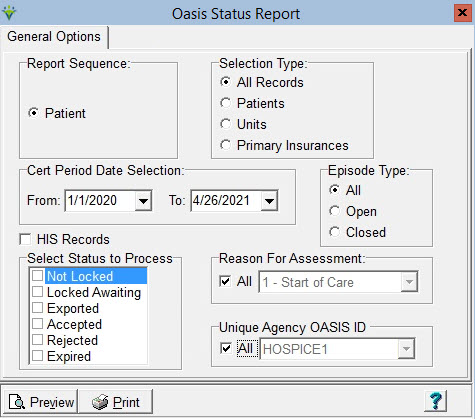Check the Rejected status item
This screenshot has width=475, height=419.
37,340
